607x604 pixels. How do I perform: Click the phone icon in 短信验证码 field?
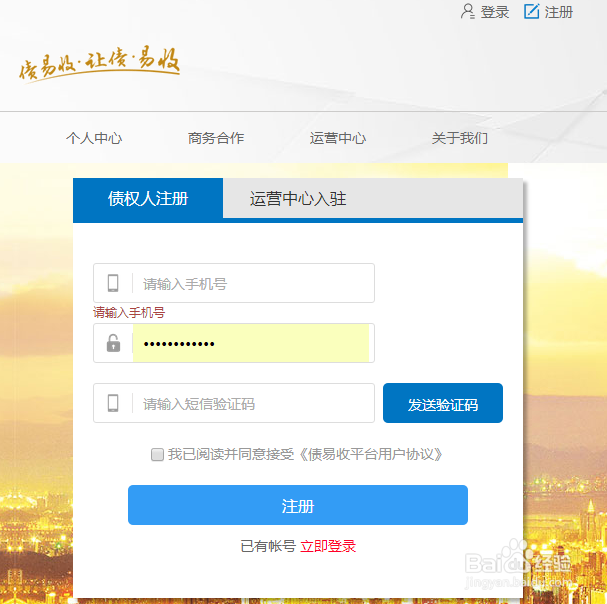(113, 403)
